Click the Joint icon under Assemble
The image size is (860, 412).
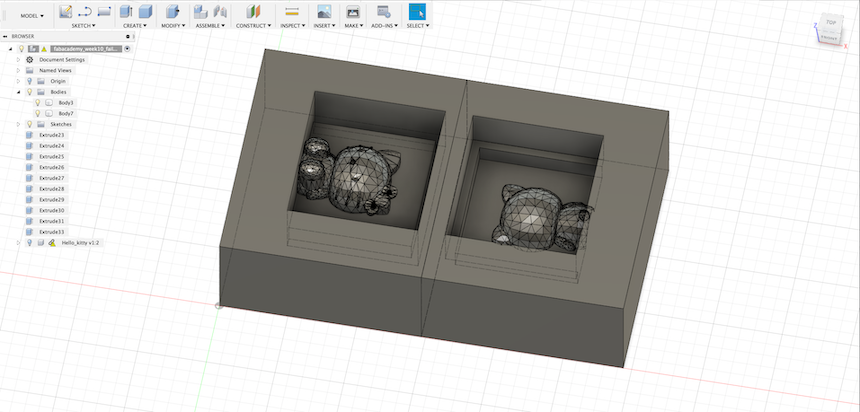pyautogui.click(x=220, y=11)
